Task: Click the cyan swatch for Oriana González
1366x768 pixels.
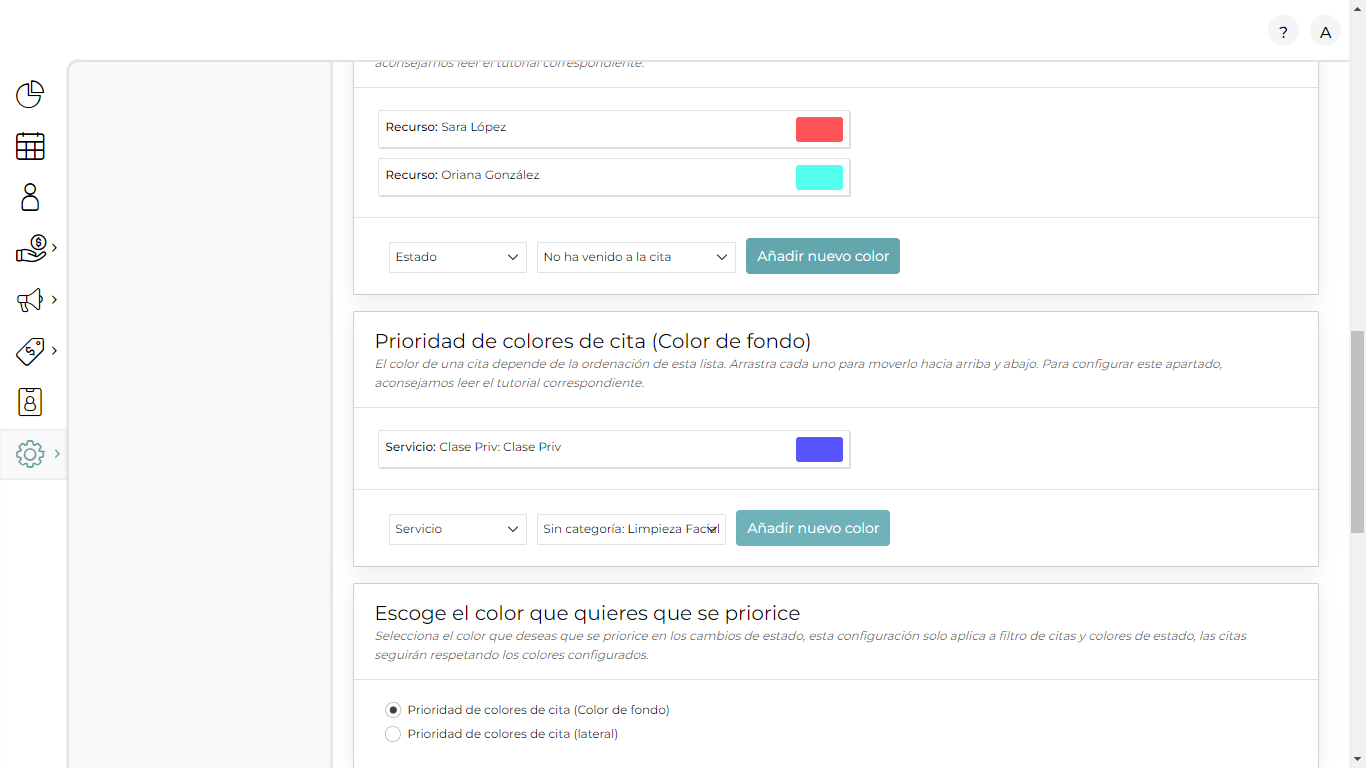Action: tap(819, 177)
